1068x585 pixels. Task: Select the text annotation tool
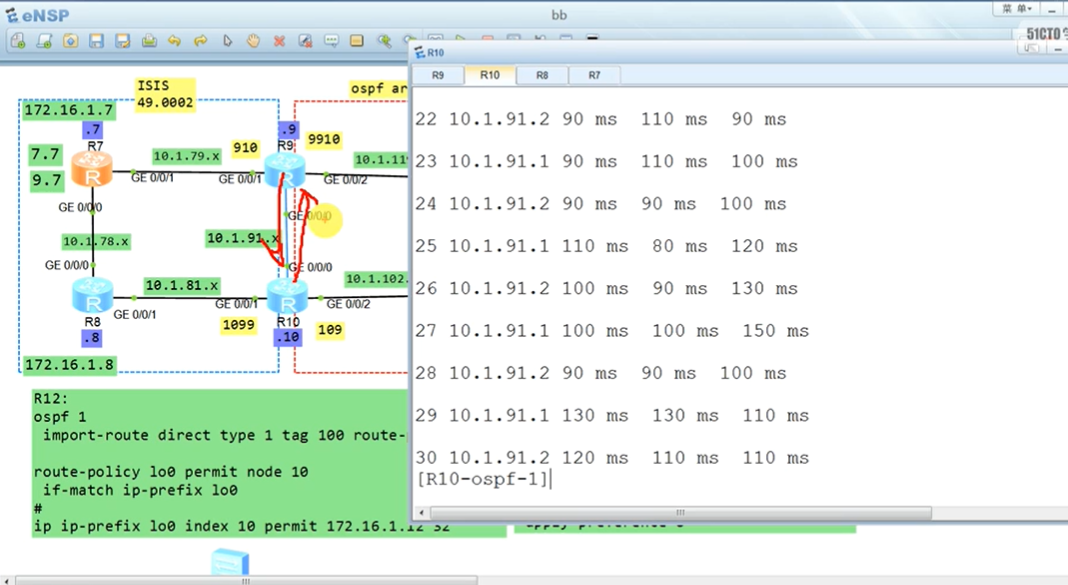click(x=331, y=41)
